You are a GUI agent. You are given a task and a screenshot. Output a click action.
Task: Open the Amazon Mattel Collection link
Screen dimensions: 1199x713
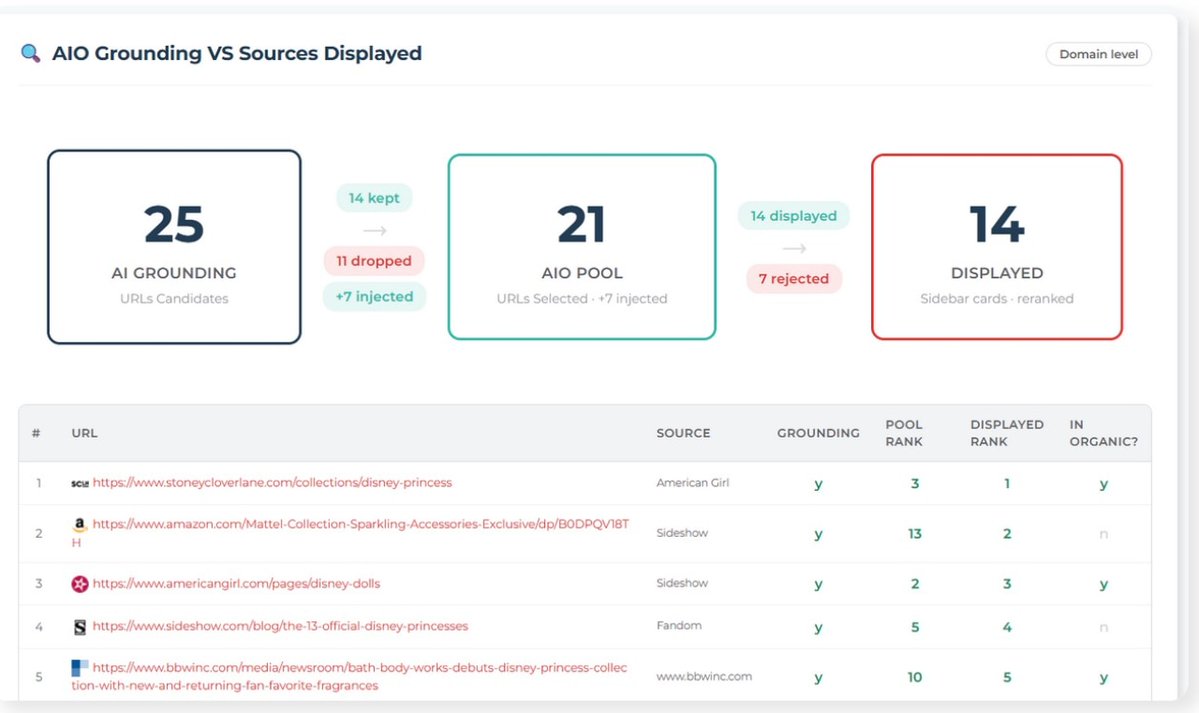350,533
